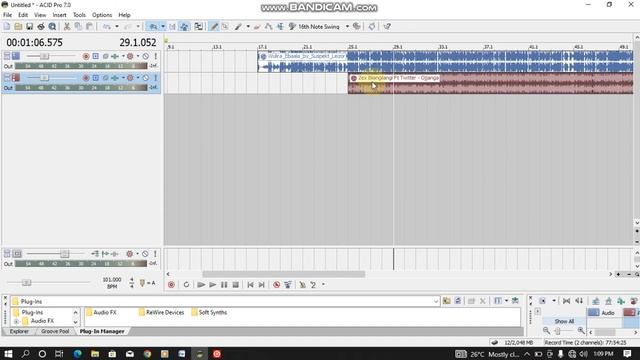Solo track 2 with exclamation icon
This screenshot has width=640, height=360.
click(x=156, y=78)
